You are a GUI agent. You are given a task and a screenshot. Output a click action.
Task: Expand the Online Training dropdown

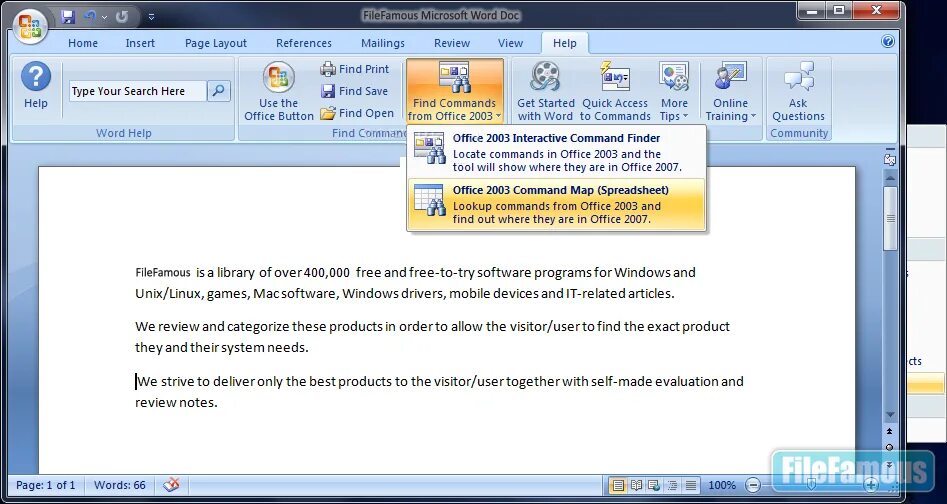(x=731, y=91)
